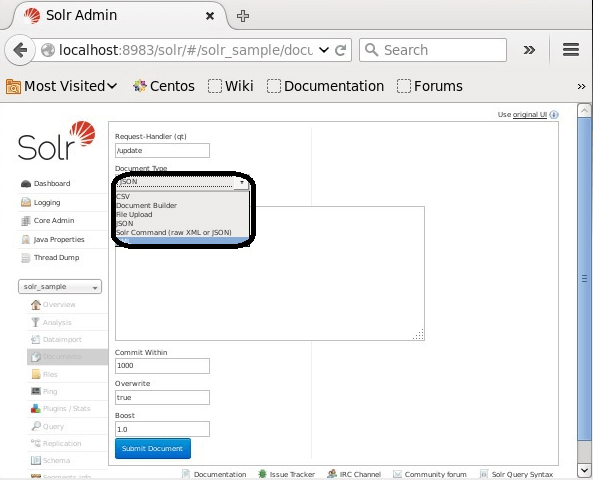Open the Schema icon

[36, 460]
